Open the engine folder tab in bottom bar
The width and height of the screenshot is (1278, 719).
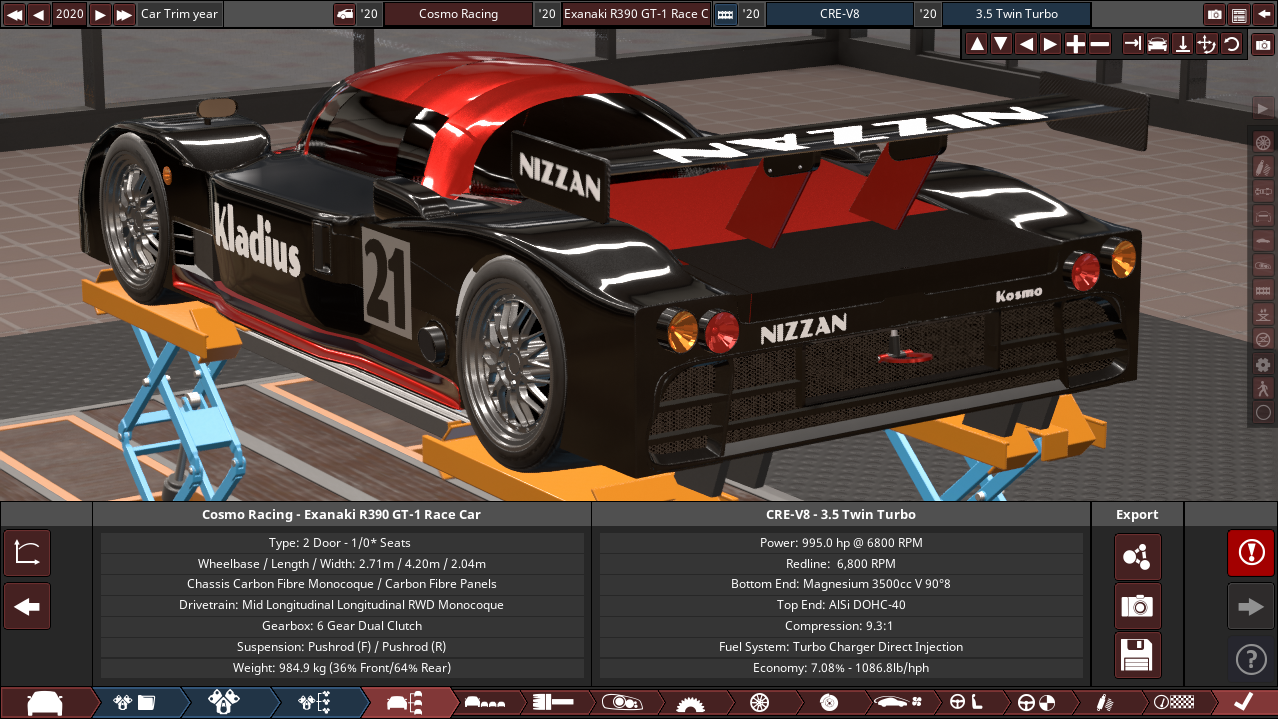click(137, 703)
